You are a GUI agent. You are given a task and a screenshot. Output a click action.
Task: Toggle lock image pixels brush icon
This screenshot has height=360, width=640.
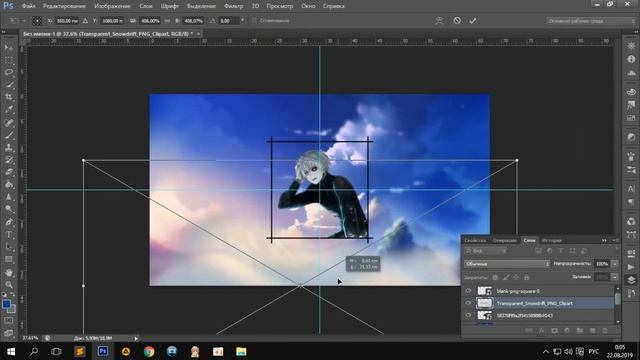point(506,277)
